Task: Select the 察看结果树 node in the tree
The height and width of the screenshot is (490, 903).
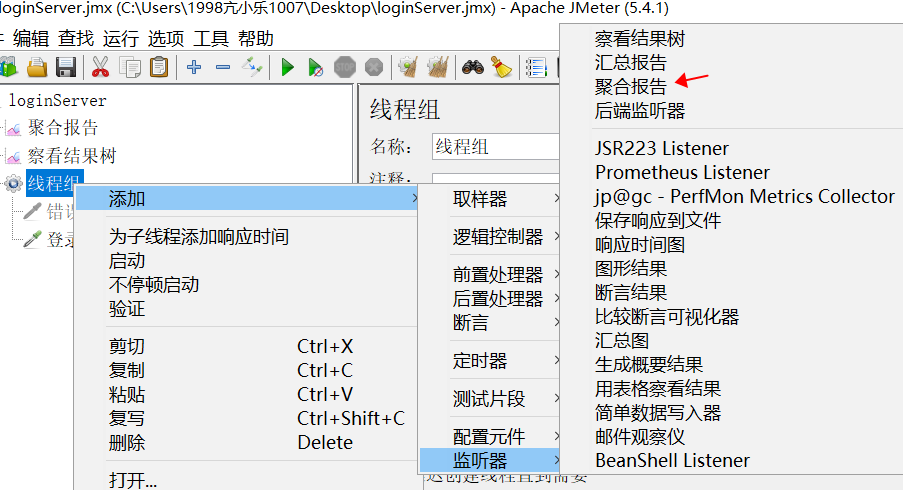Action: (72, 155)
